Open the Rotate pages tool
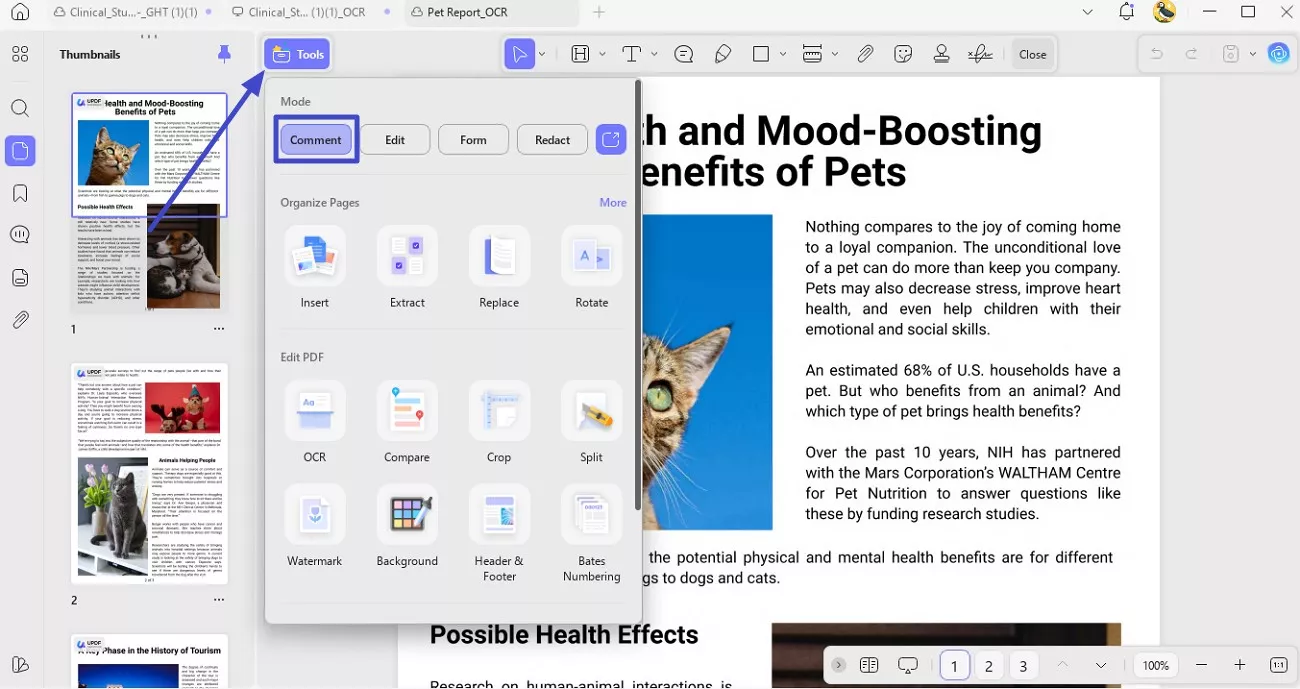 coord(591,267)
